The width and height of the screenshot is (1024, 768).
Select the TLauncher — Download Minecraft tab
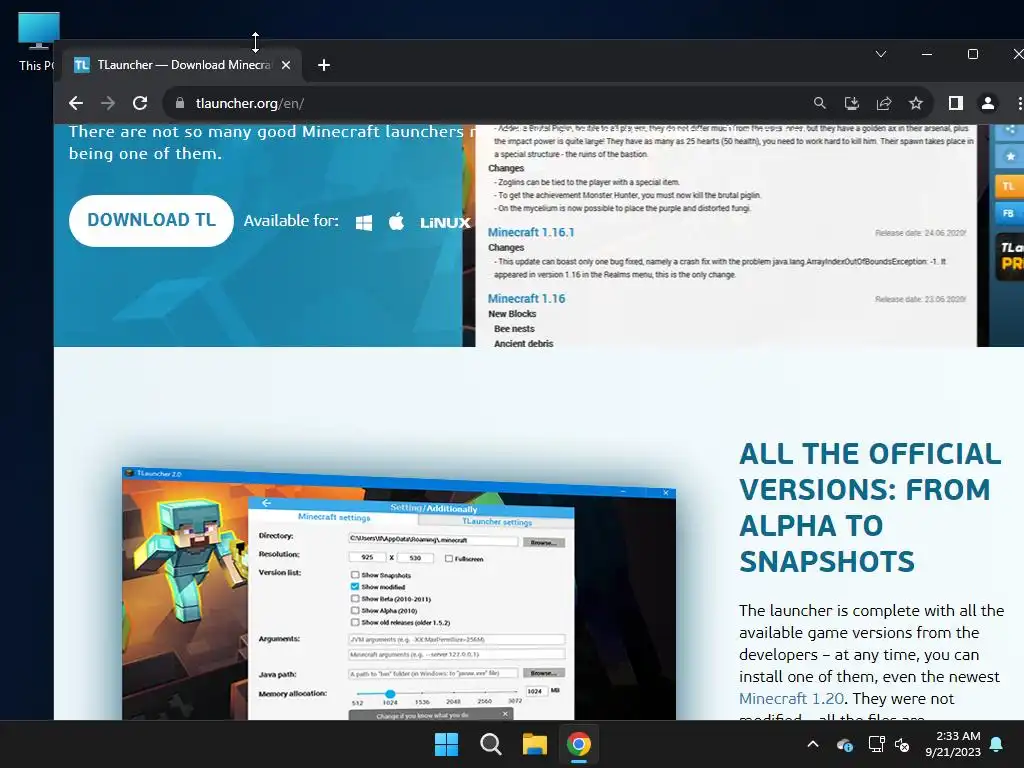[182, 65]
